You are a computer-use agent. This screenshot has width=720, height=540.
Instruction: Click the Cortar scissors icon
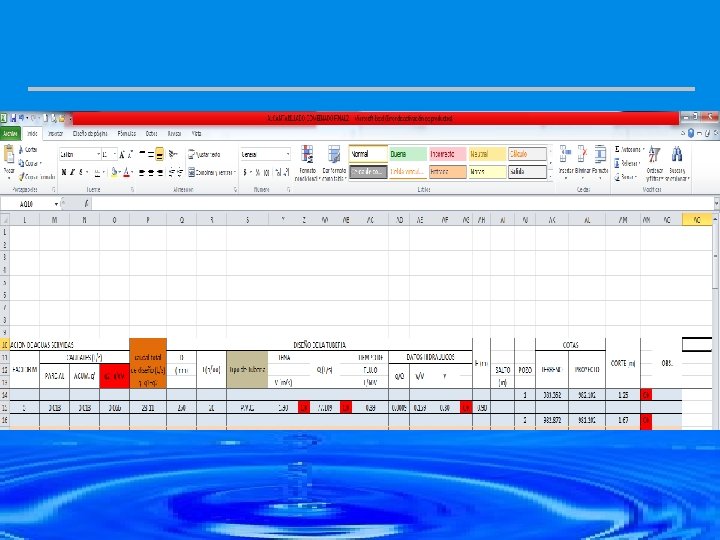pos(21,149)
